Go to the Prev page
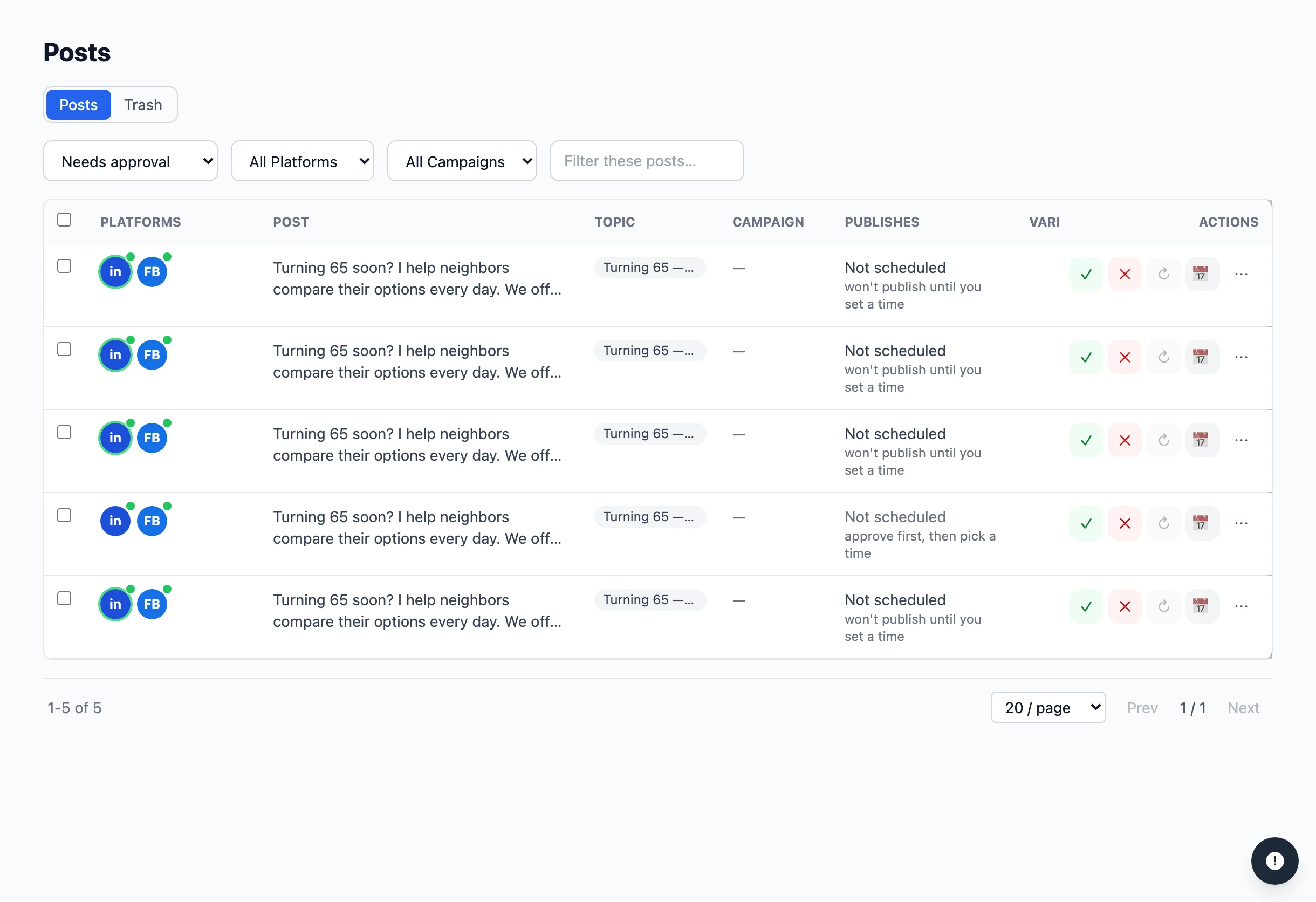Image resolution: width=1316 pixels, height=902 pixels. 1142,708
